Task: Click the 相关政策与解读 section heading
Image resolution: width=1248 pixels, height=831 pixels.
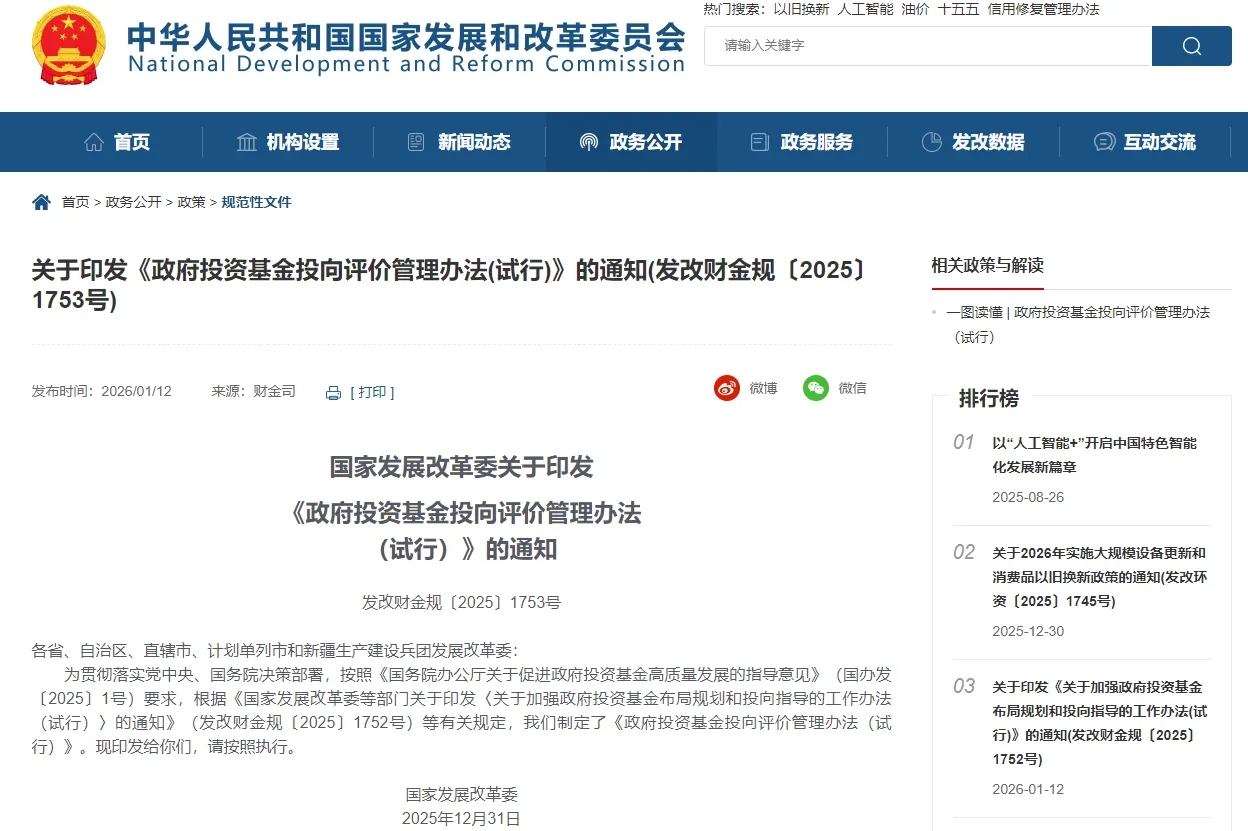Action: [x=987, y=265]
